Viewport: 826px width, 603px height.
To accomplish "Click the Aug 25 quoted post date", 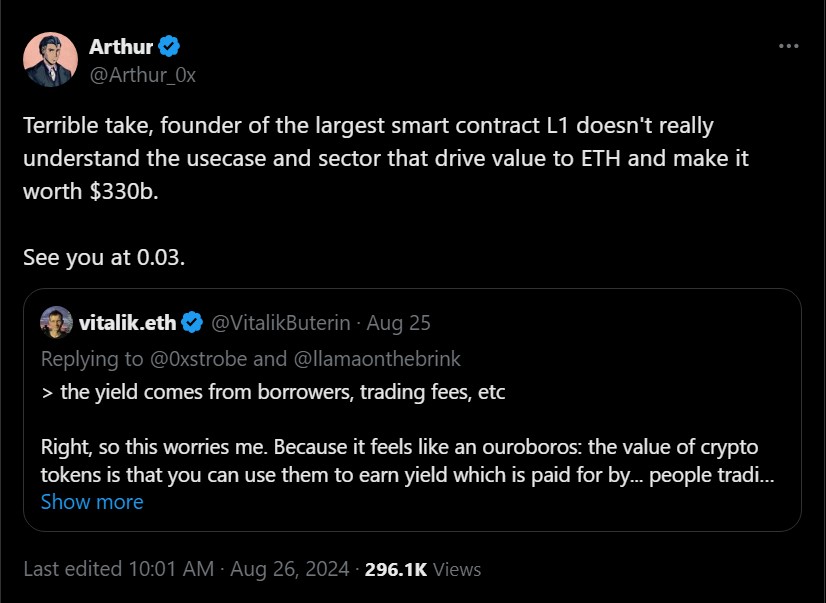I will click(399, 323).
